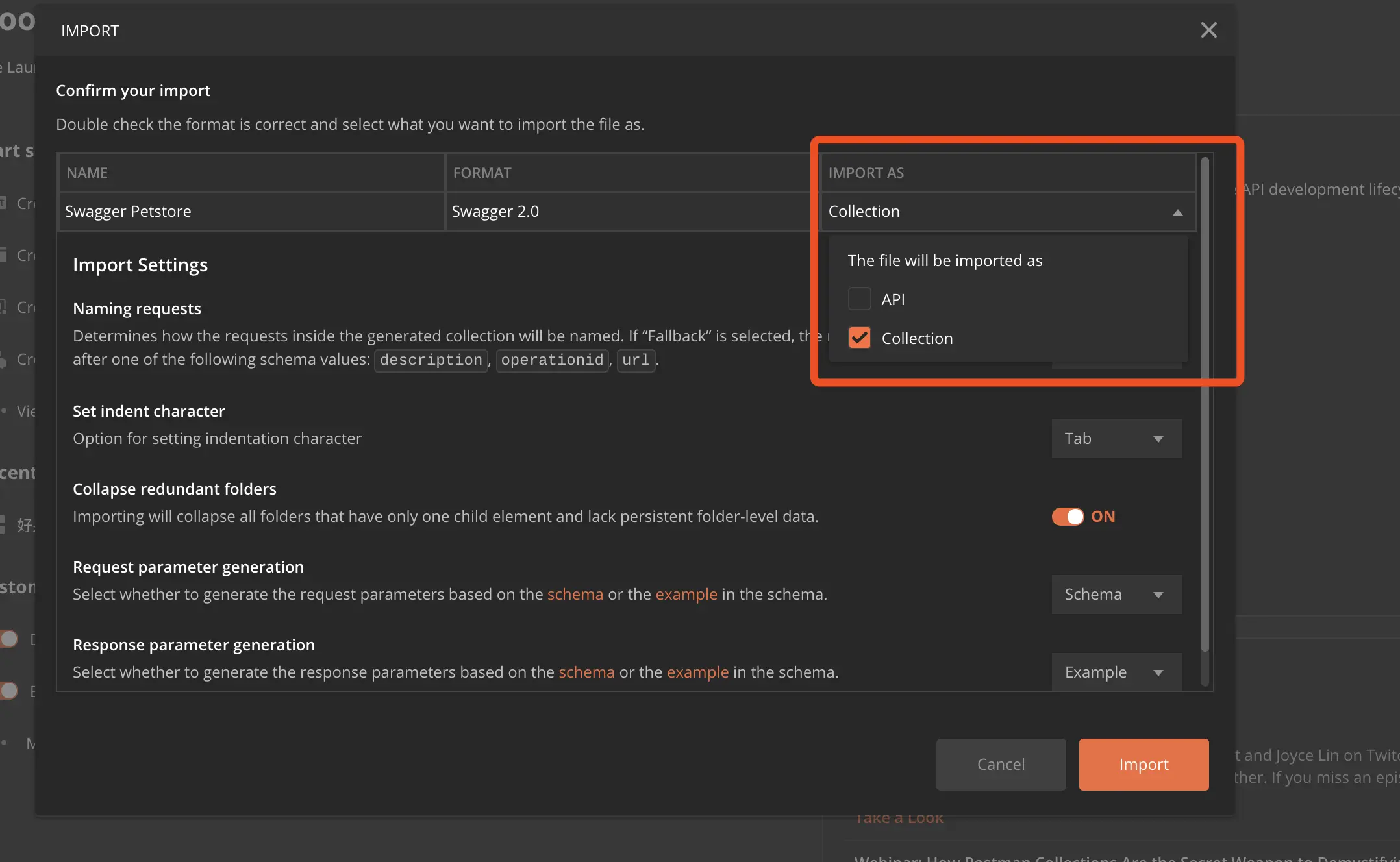Open the schema link under Request parameter generation
Viewport: 1400px width, 862px height.
[x=575, y=595]
